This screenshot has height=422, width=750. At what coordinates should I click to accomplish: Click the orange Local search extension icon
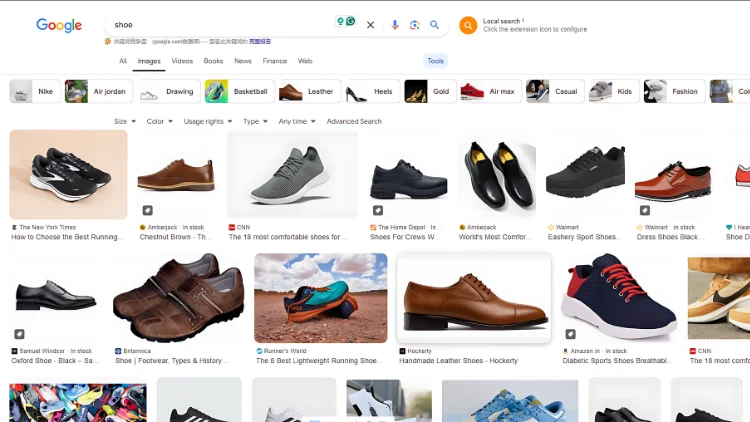[x=468, y=25]
